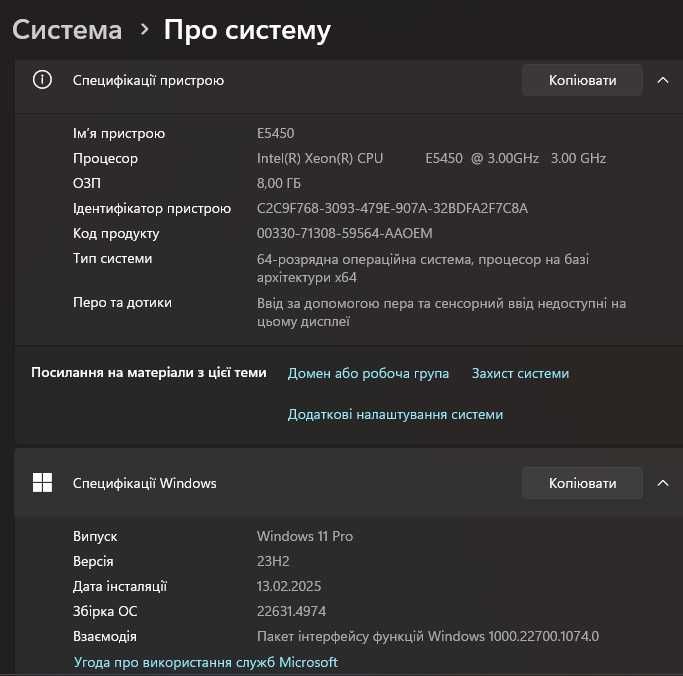Click the Версія label

(x=93, y=561)
